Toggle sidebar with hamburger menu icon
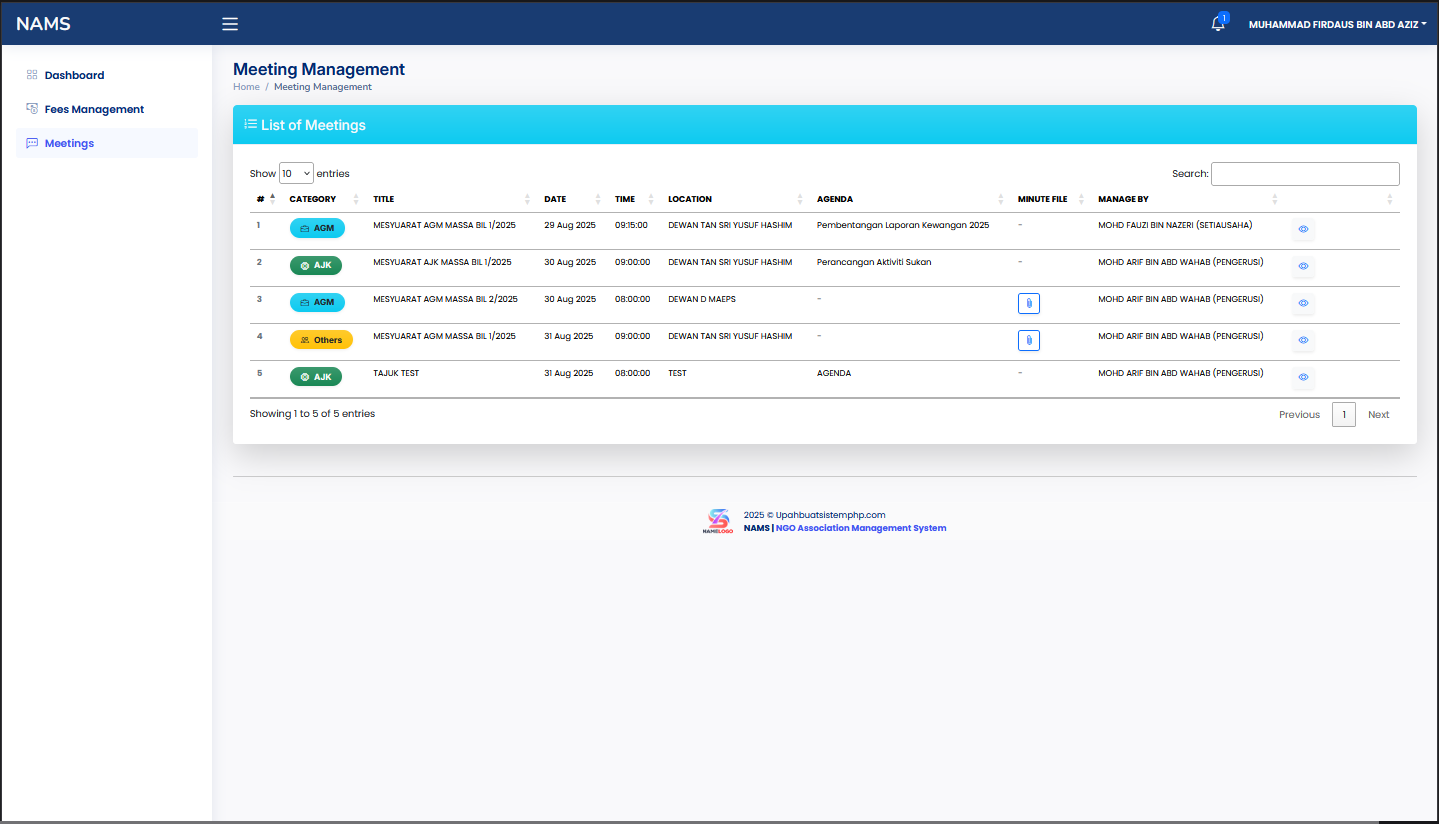Viewport: 1439px width, 824px height. (x=230, y=24)
